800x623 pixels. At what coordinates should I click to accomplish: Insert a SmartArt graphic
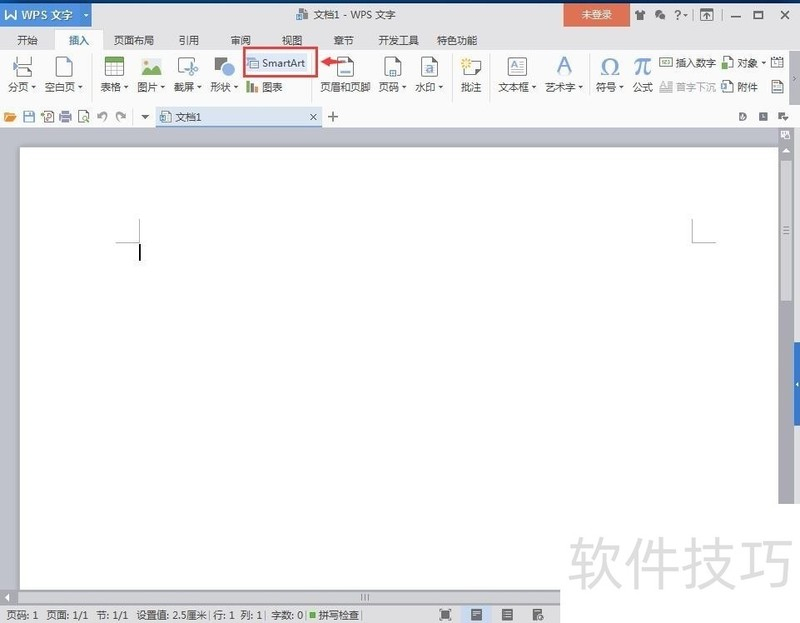pyautogui.click(x=279, y=62)
